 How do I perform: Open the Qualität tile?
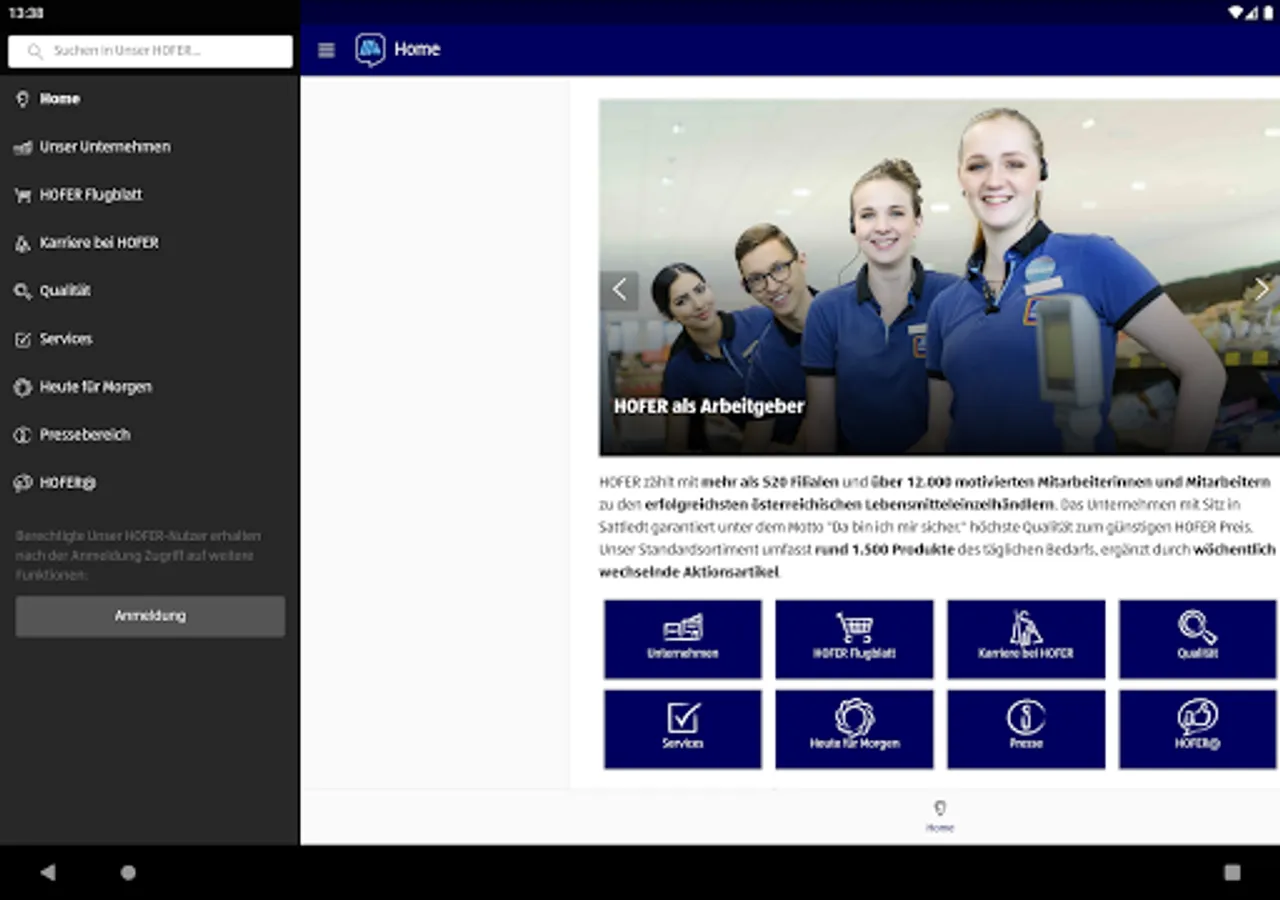pyautogui.click(x=1197, y=639)
